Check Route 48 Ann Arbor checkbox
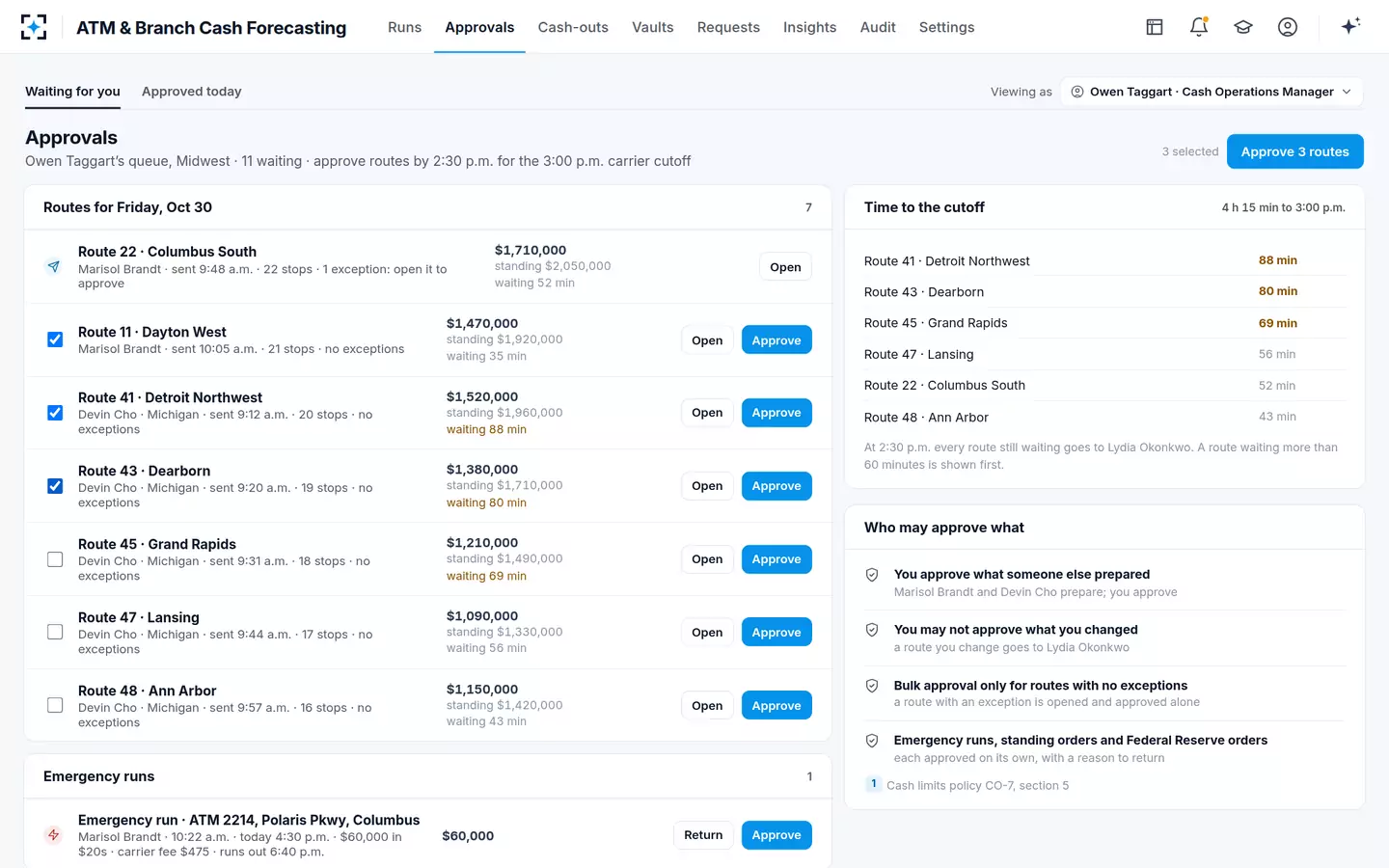 (55, 706)
